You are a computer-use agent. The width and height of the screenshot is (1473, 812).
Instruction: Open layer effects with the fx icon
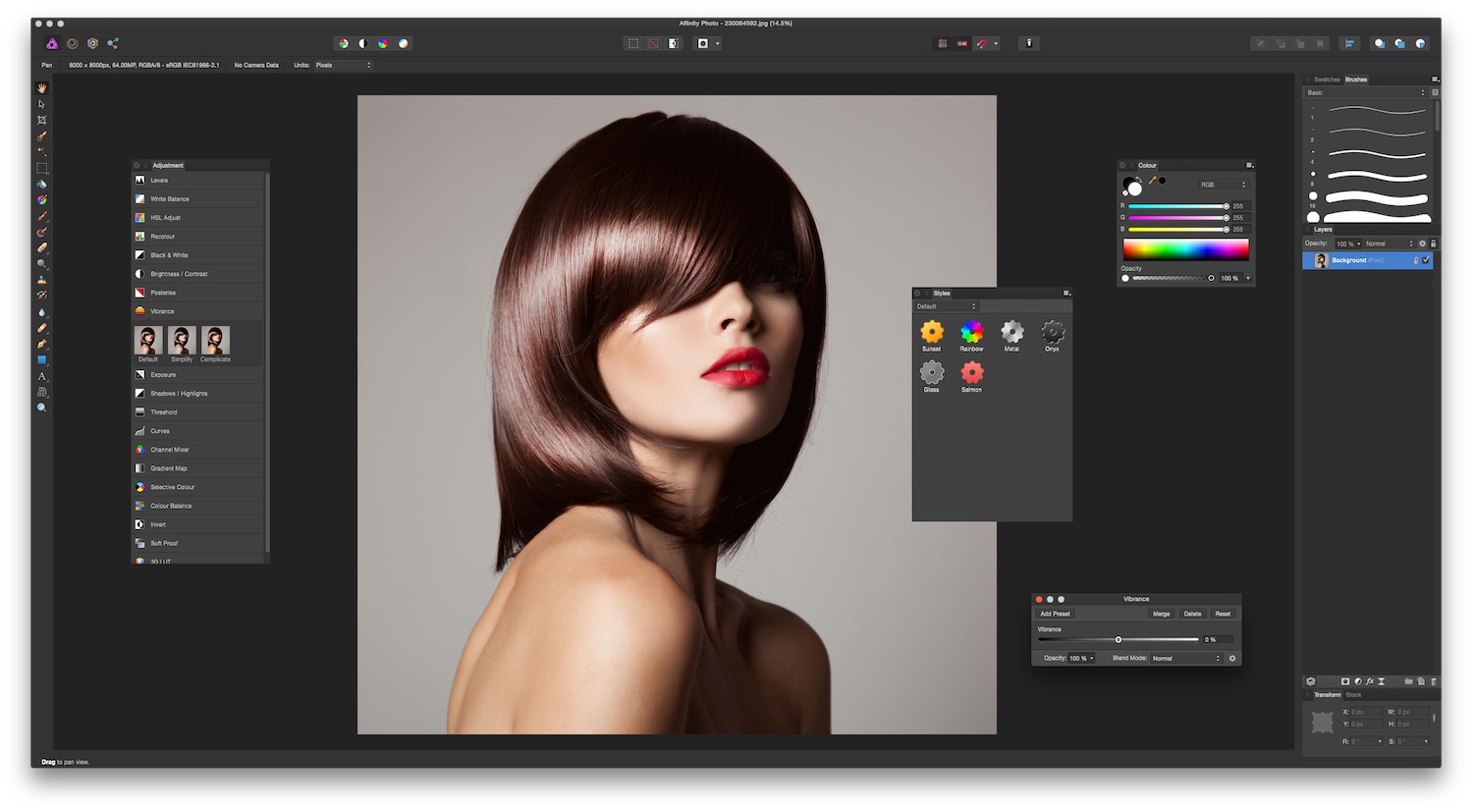tap(1370, 681)
